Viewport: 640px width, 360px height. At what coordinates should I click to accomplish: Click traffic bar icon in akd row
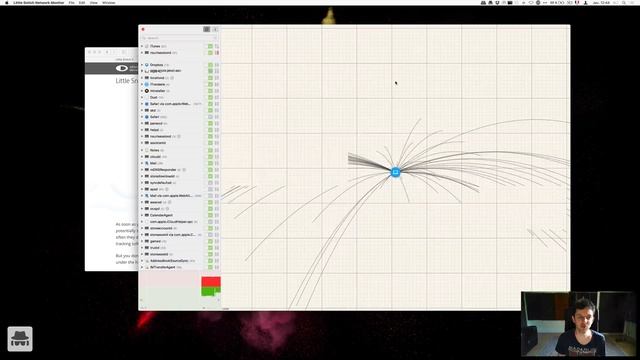click(217, 110)
